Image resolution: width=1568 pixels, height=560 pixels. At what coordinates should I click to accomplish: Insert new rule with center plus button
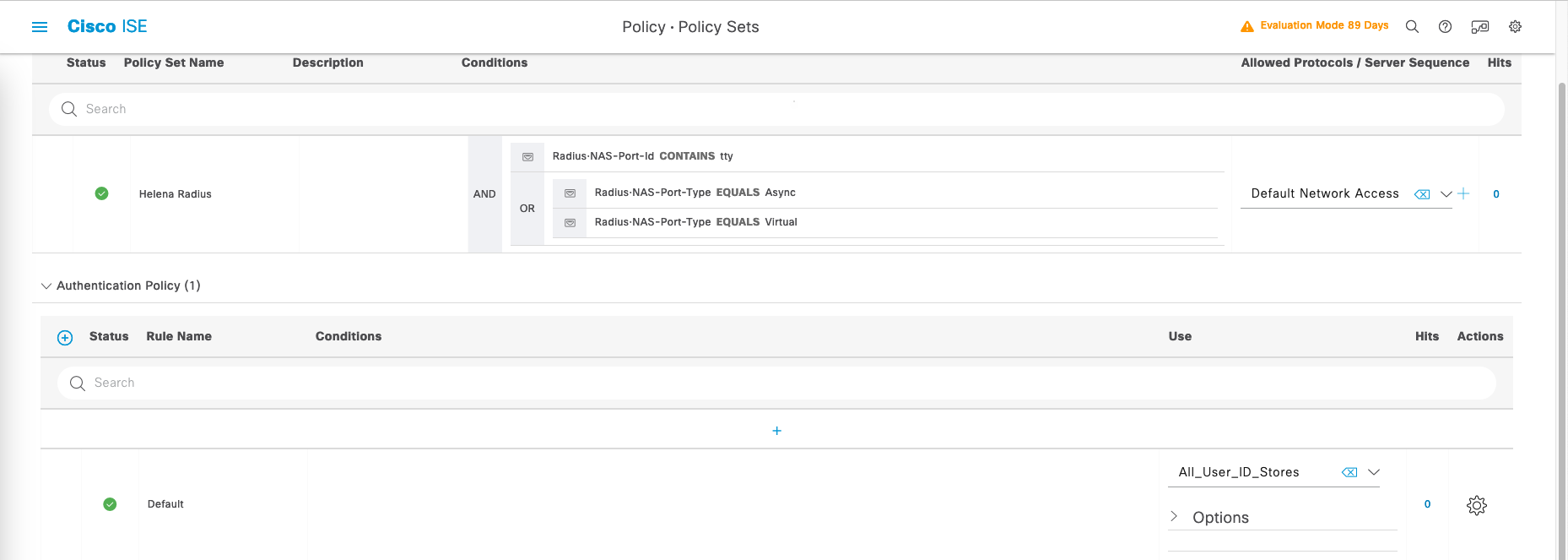click(776, 431)
